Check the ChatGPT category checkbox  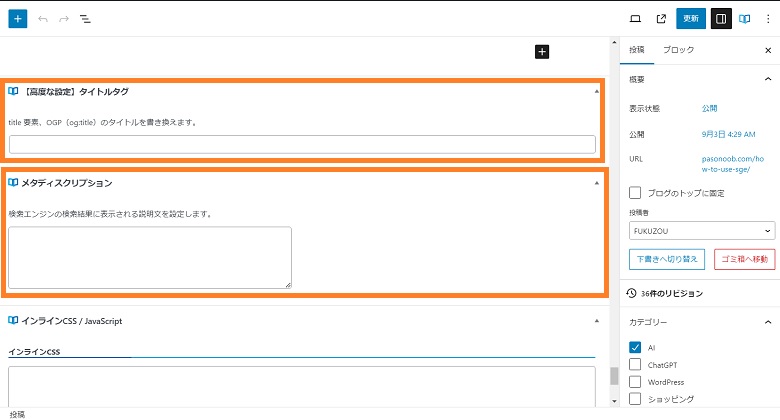635,364
